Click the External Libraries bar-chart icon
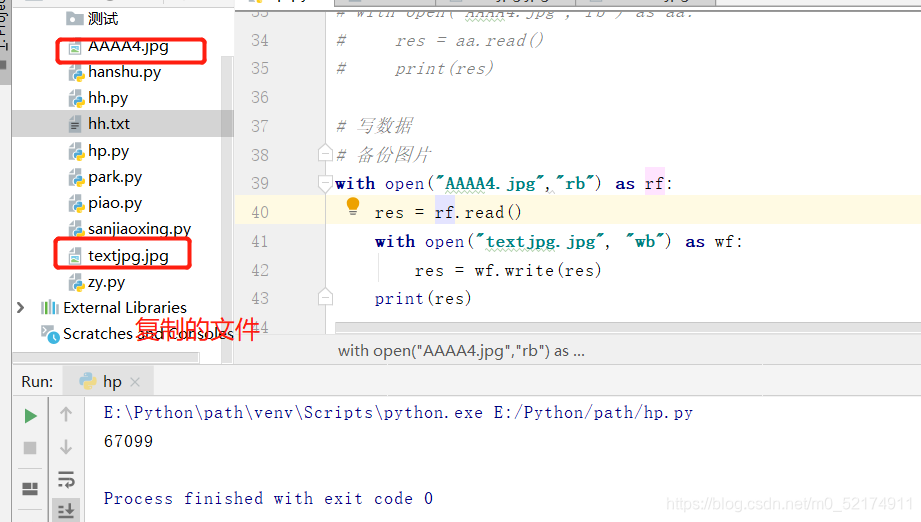The height and width of the screenshot is (522, 921). point(49,308)
